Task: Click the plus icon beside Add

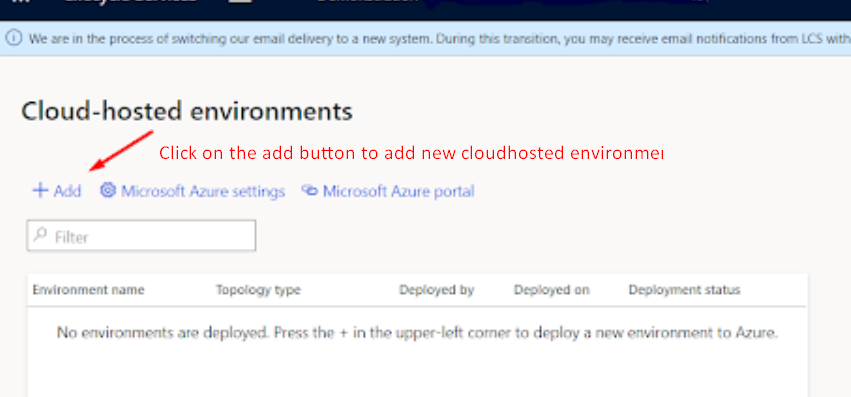Action: 40,191
